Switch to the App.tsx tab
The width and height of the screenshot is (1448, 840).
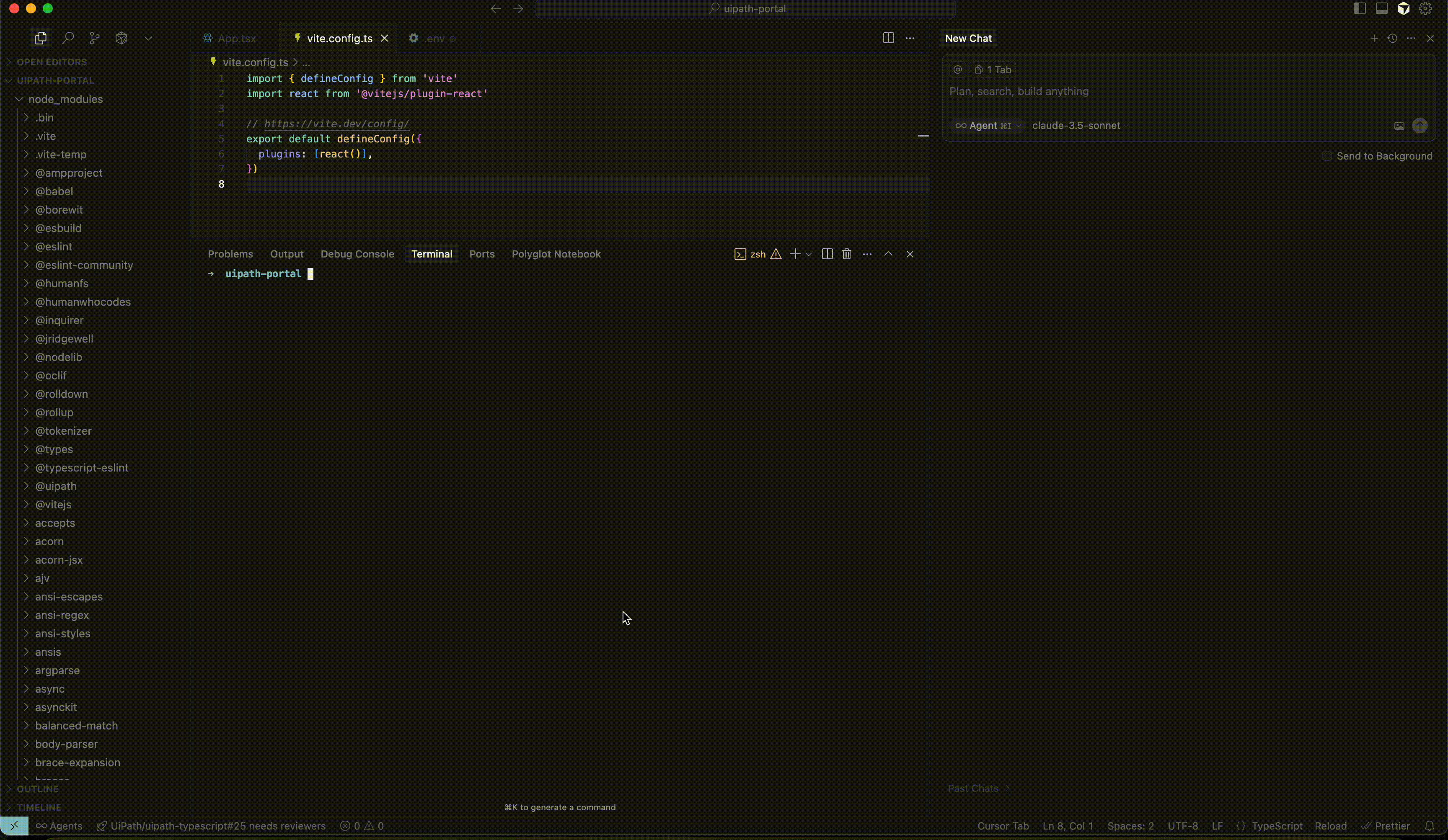click(x=236, y=38)
